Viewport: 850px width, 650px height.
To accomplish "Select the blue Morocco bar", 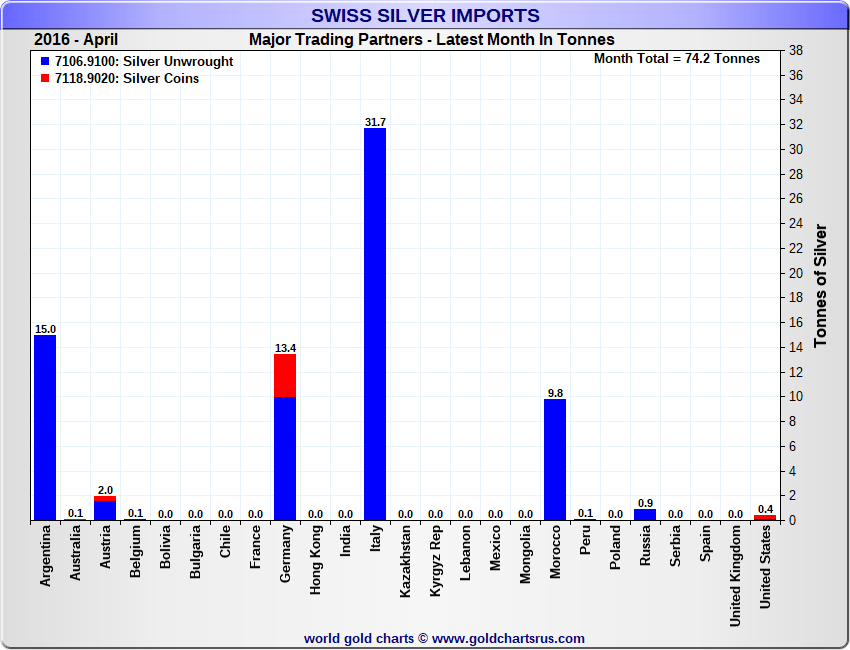I will [555, 459].
